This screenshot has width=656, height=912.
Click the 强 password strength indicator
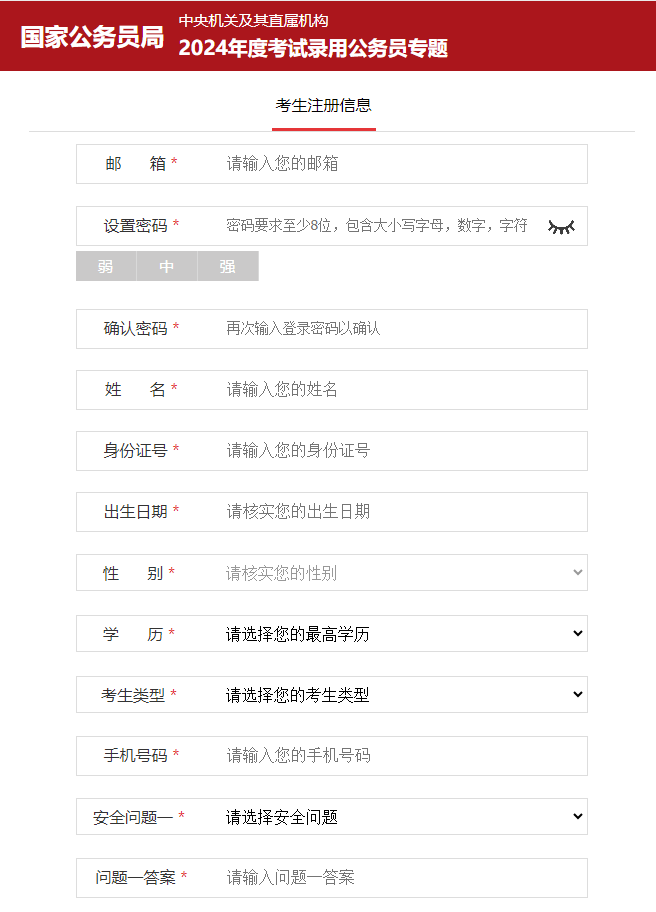228,266
